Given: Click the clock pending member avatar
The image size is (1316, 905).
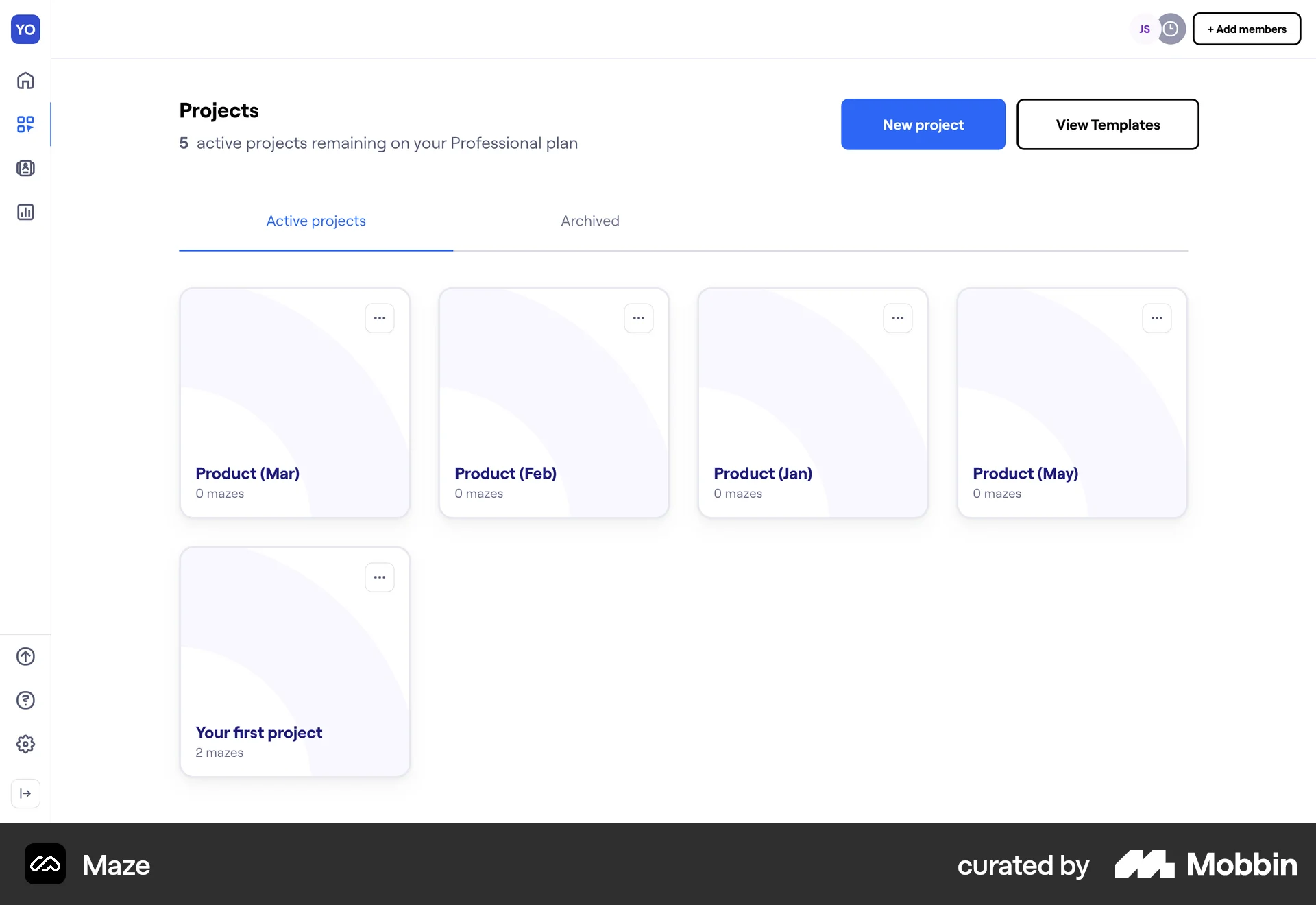Looking at the screenshot, I should click(1171, 29).
